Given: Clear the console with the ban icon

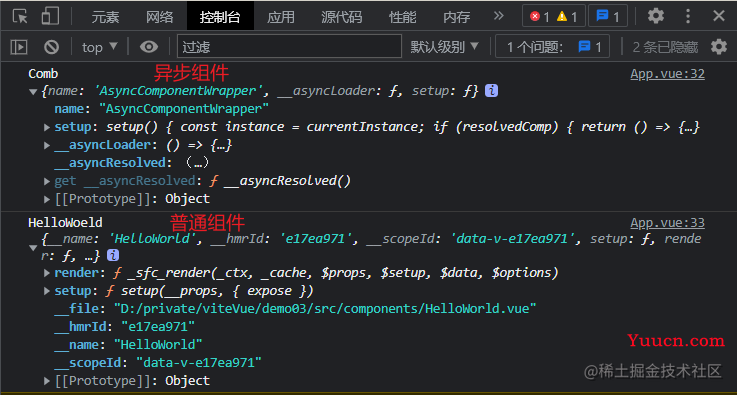Looking at the screenshot, I should pos(51,47).
